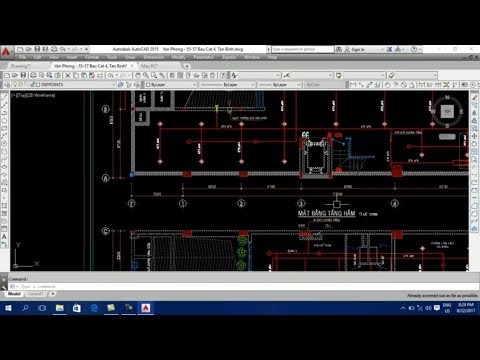Open the Format menu

[92, 57]
